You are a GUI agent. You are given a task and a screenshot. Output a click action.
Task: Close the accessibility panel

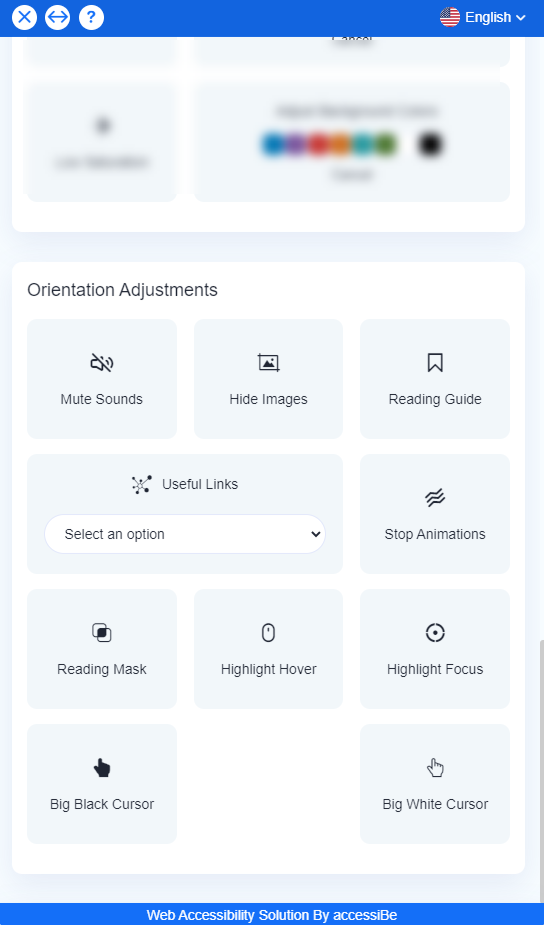(x=24, y=18)
